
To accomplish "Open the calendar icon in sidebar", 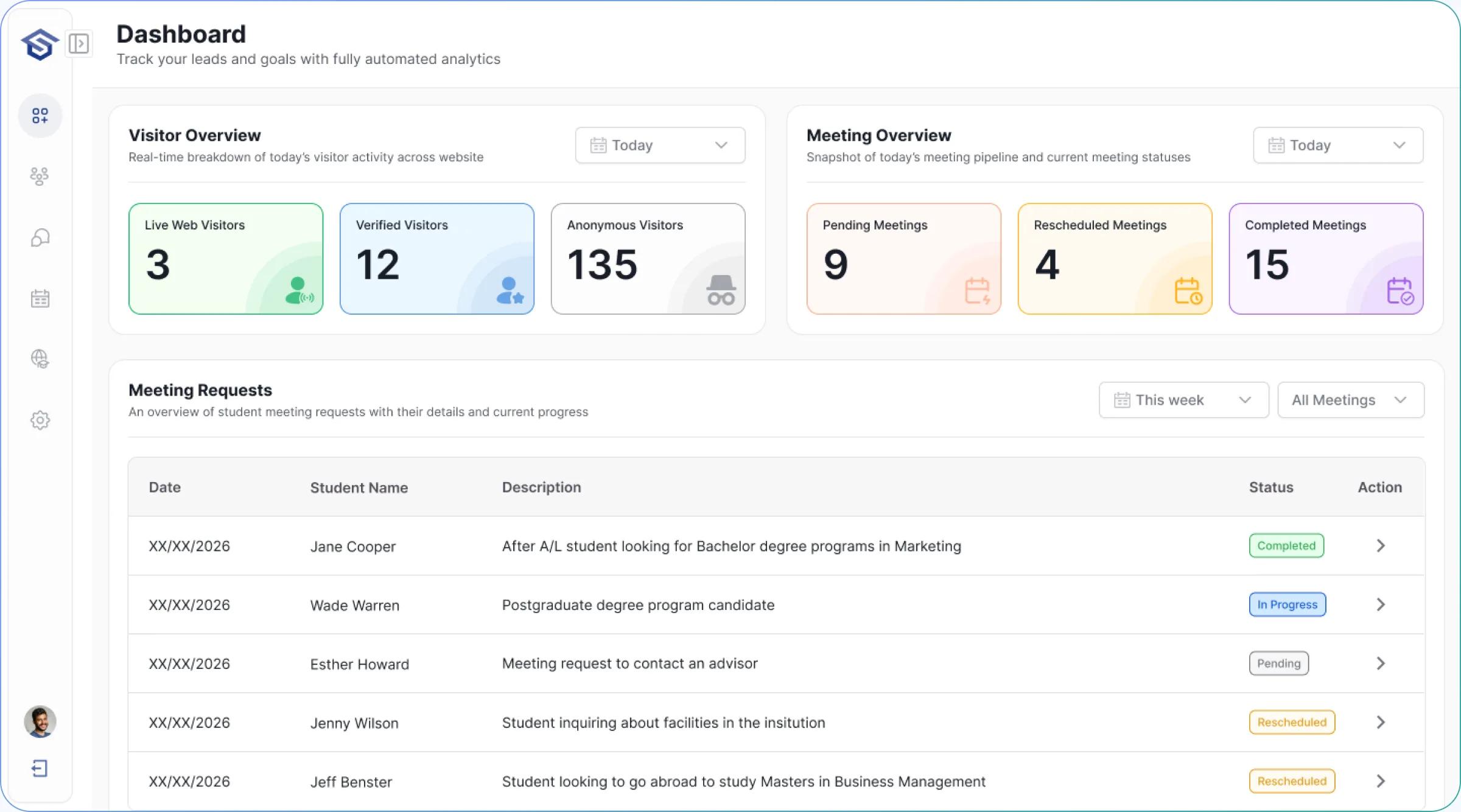I will click(40, 298).
